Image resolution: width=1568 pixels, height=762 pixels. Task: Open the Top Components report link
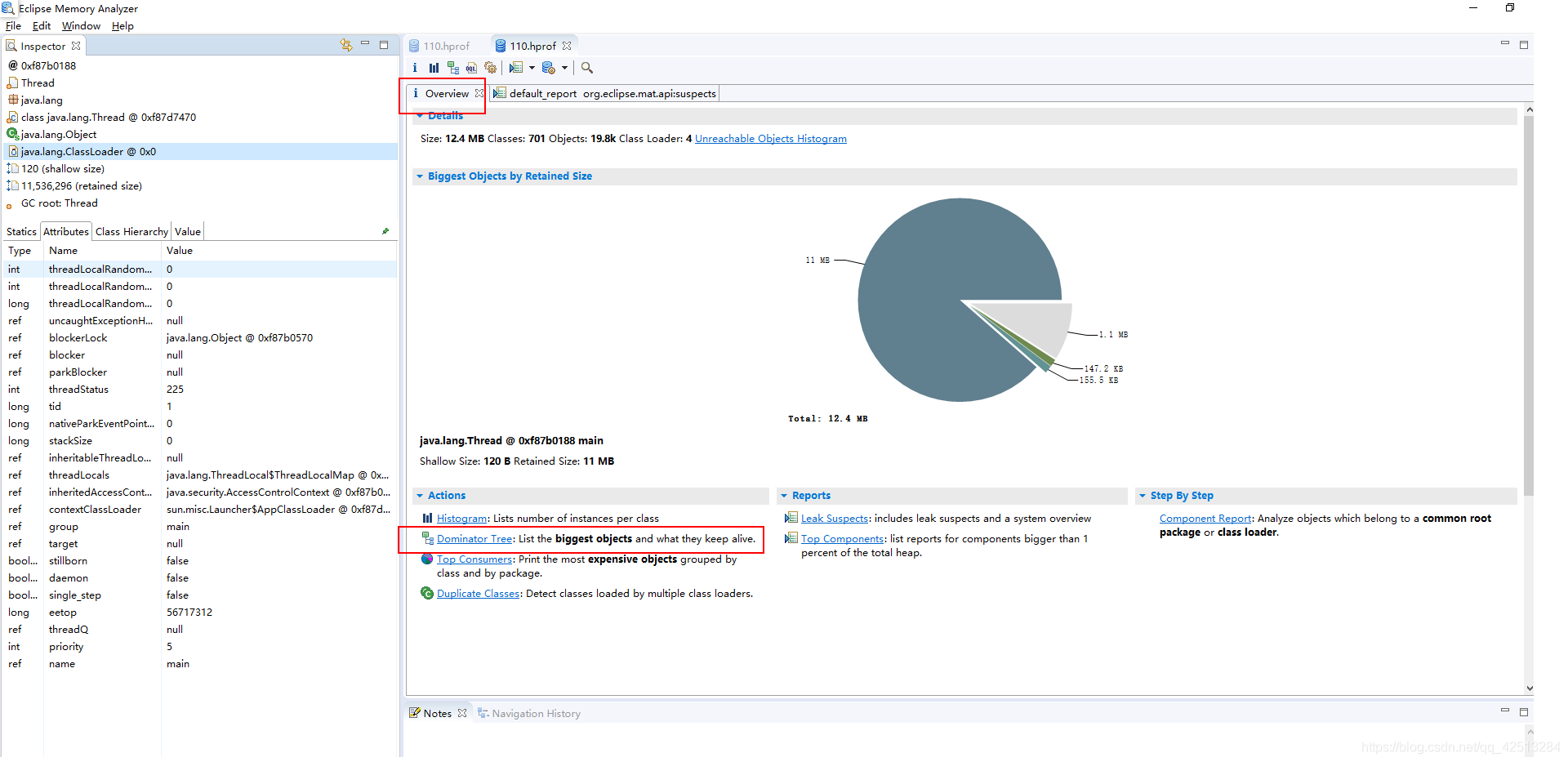842,539
